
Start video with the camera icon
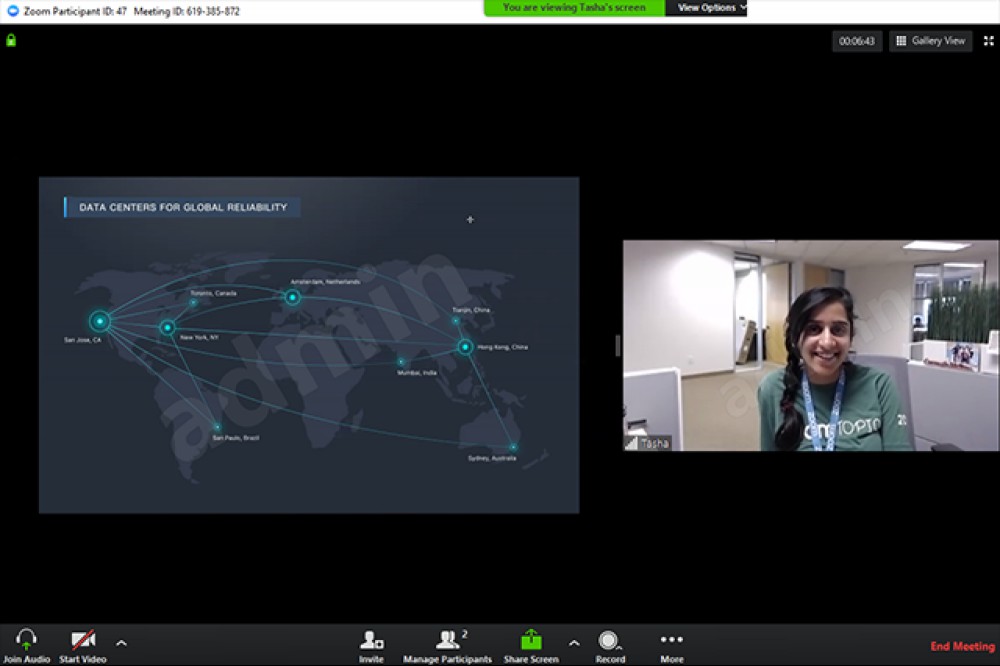[x=83, y=639]
